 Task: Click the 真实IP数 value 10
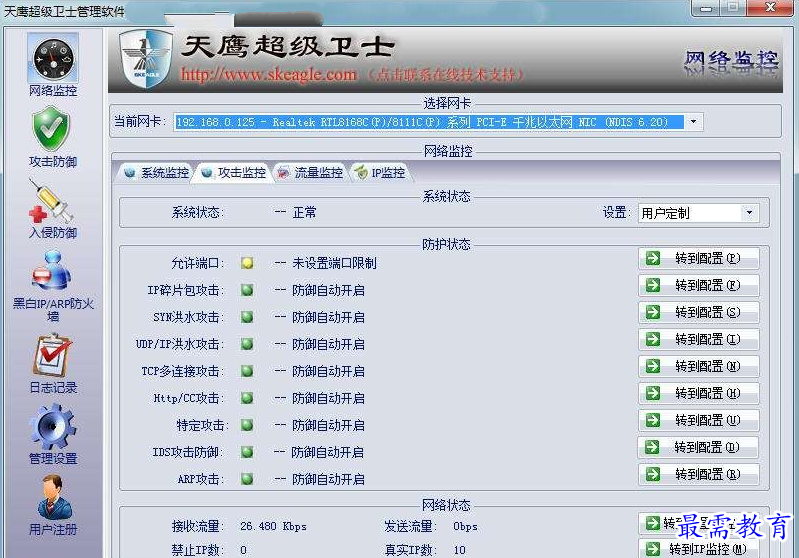tap(460, 550)
